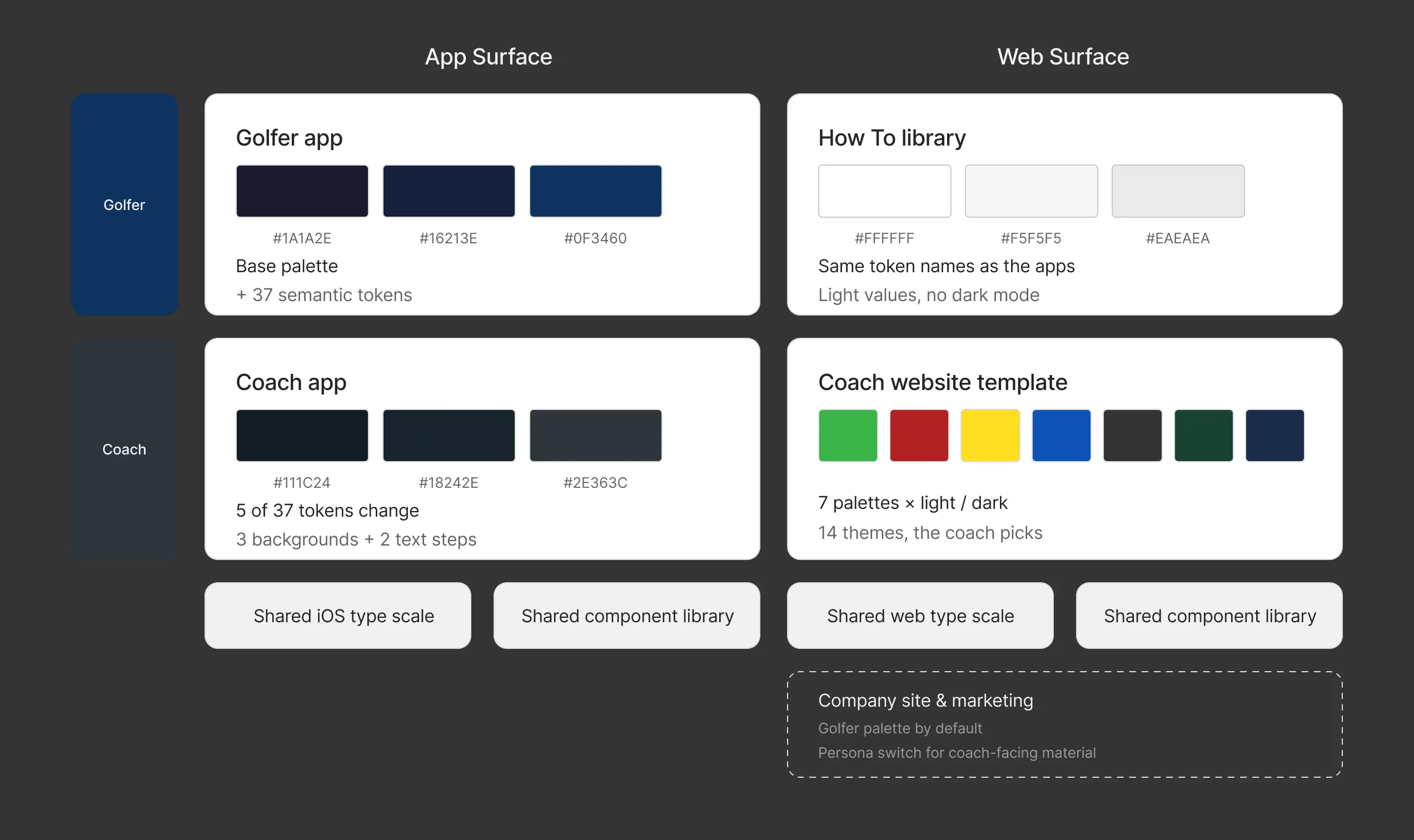Choose the red palette swatch

click(919, 436)
